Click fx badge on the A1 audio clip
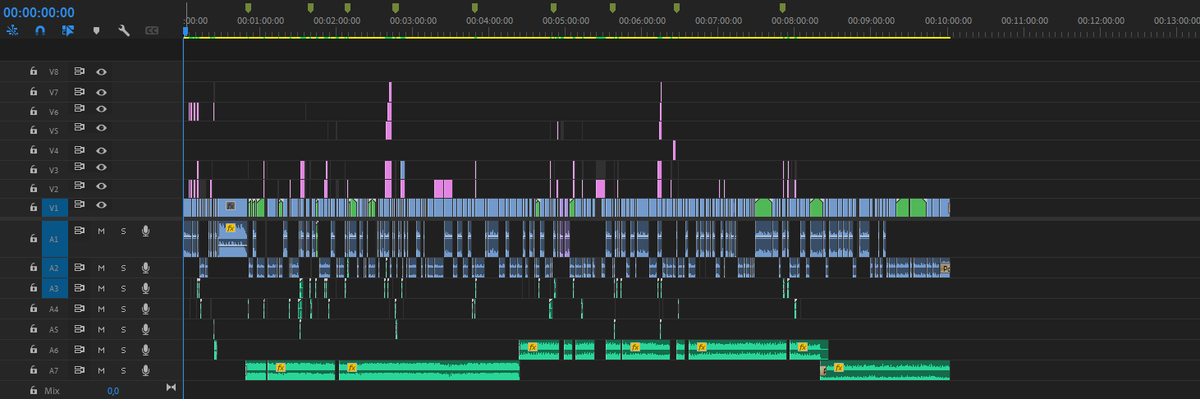The width and height of the screenshot is (1200, 399). (230, 228)
